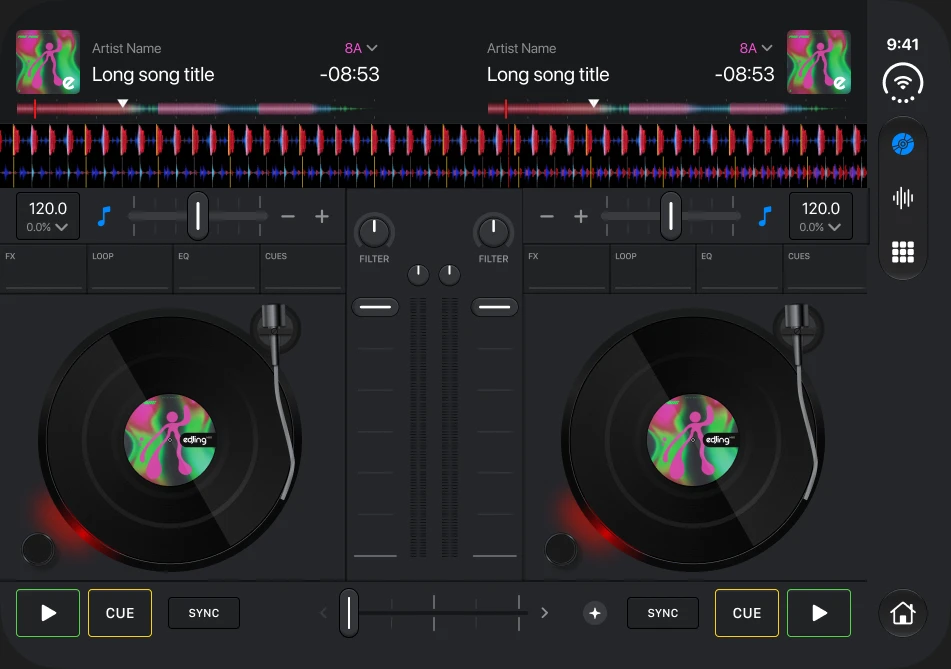This screenshot has width=951, height=669.
Task: Decrease left deck pitch with minus
Action: (x=288, y=217)
